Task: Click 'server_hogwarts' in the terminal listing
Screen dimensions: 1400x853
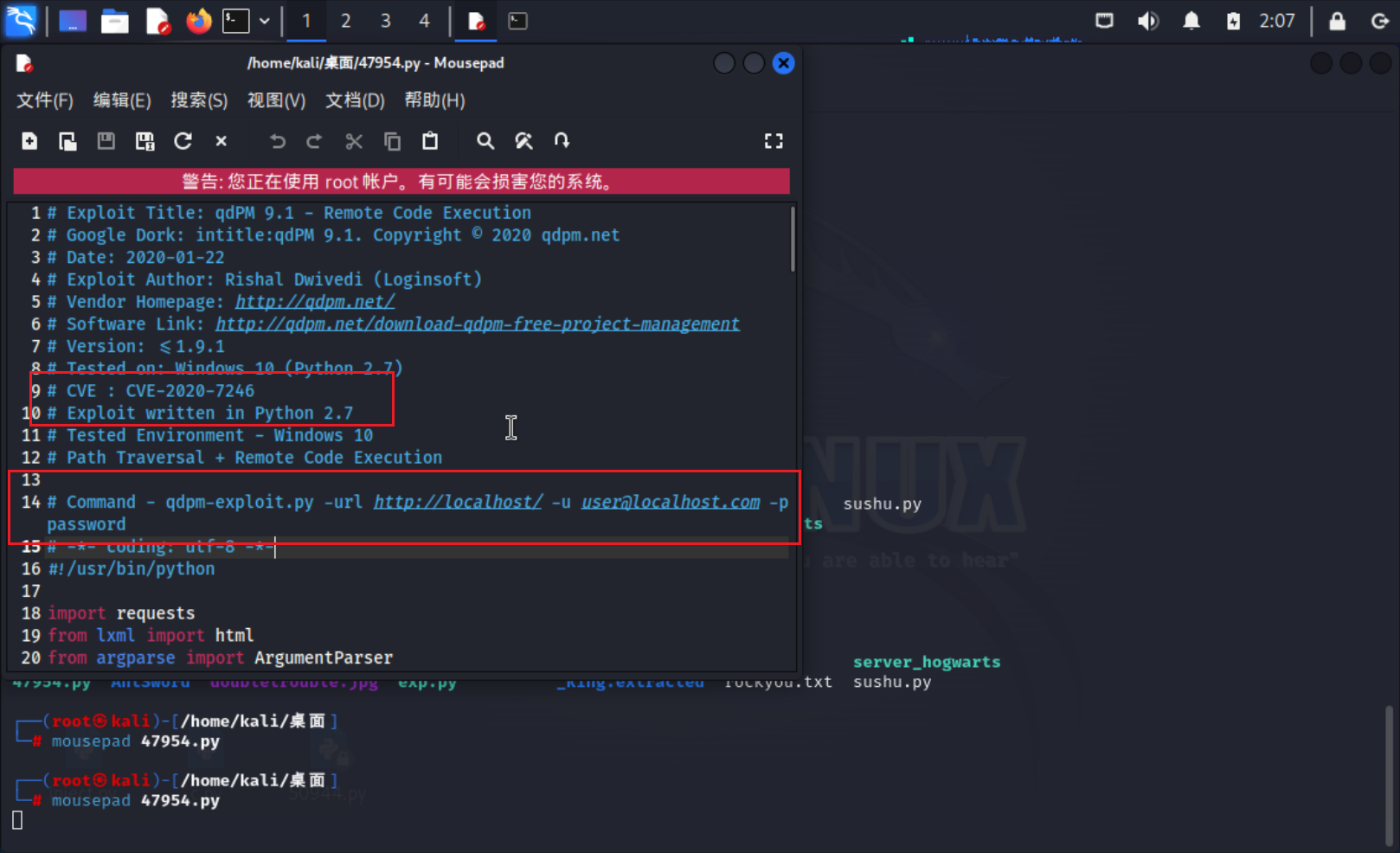Action: click(927, 663)
